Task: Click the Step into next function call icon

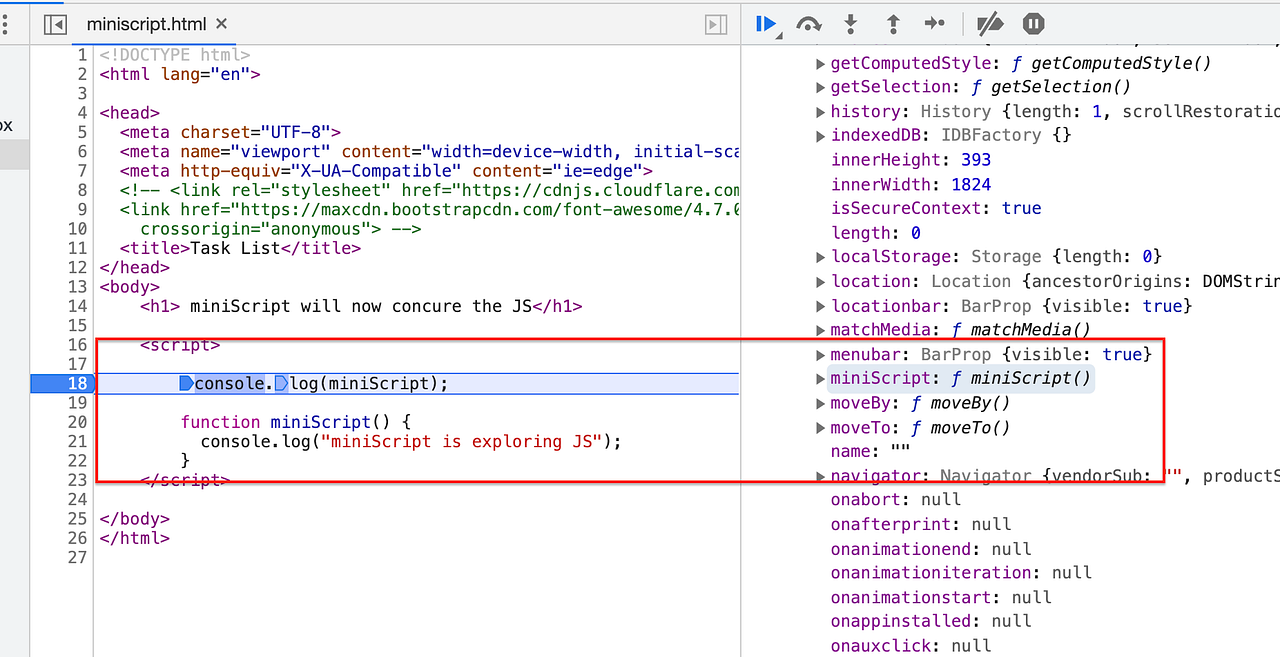Action: [x=850, y=23]
